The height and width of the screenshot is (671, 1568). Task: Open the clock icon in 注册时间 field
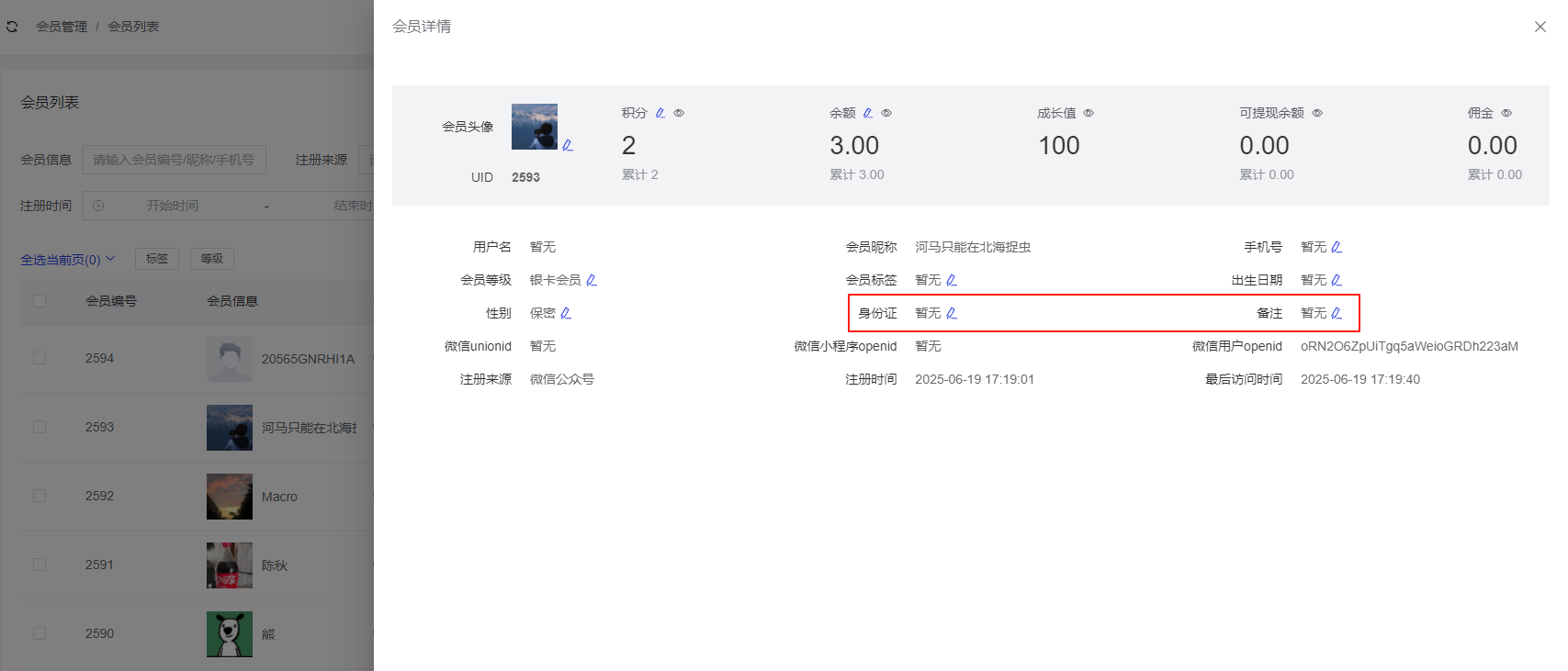[x=98, y=206]
